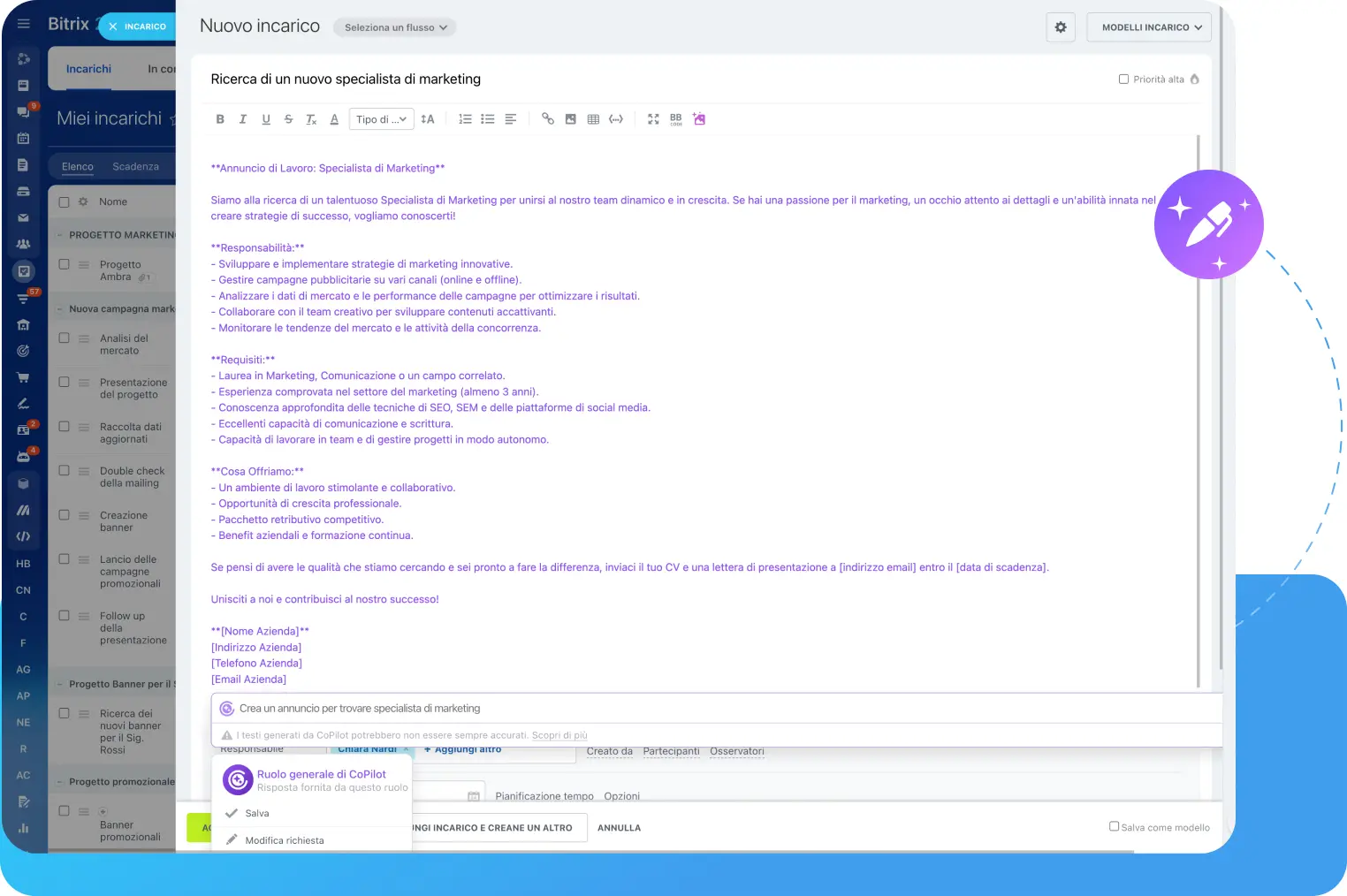This screenshot has height=896, width=1347.
Task: Select the Analisi del mercato task checkbox
Action: coord(64,338)
